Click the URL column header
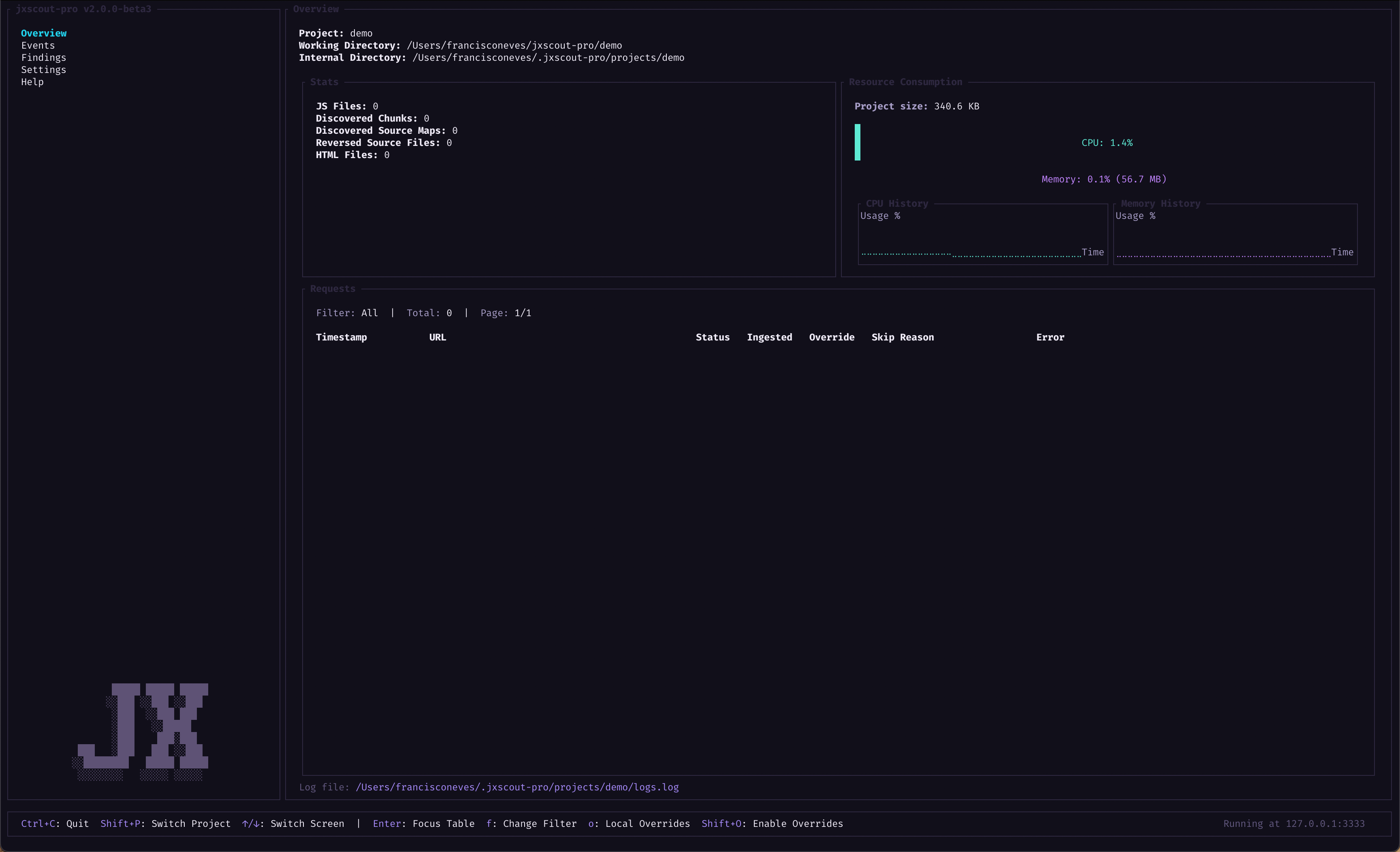 click(437, 338)
